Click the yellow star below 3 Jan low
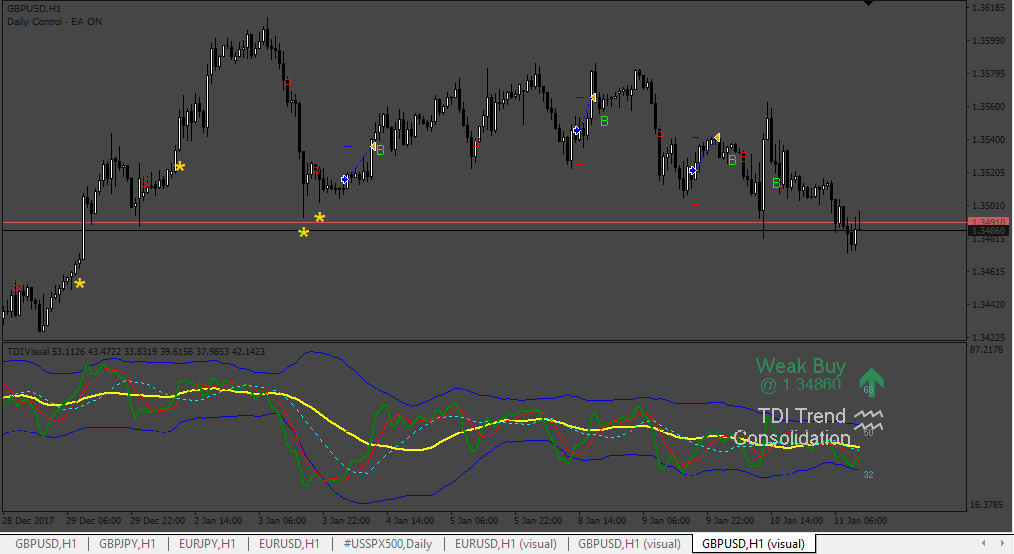1014x554 pixels. coord(303,232)
